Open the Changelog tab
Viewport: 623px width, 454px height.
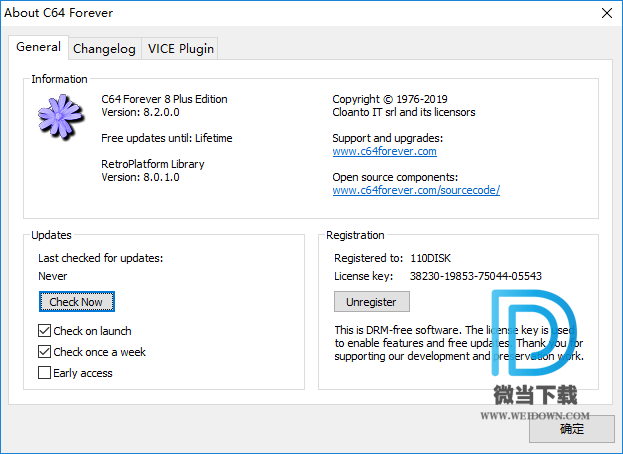(x=104, y=49)
